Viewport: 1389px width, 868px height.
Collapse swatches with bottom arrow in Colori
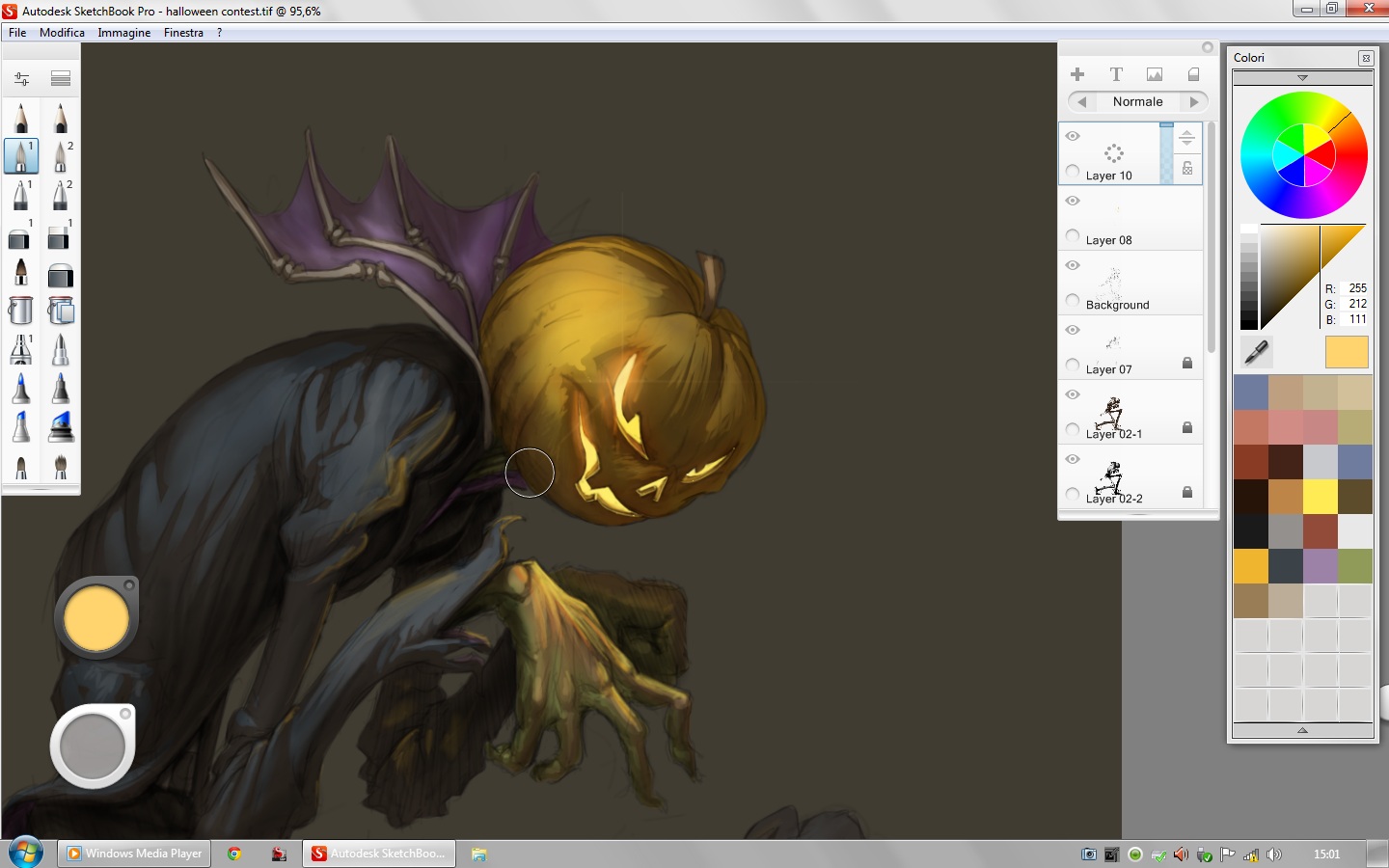pyautogui.click(x=1302, y=730)
